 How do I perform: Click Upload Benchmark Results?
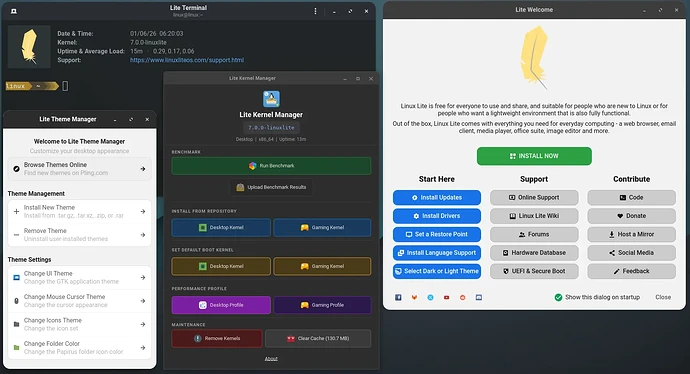pyautogui.click(x=271, y=187)
